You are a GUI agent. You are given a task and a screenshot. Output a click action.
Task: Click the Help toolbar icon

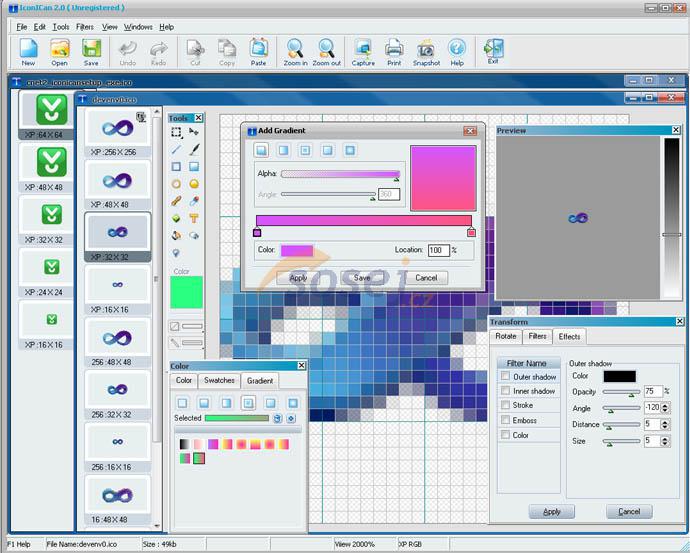tap(457, 52)
